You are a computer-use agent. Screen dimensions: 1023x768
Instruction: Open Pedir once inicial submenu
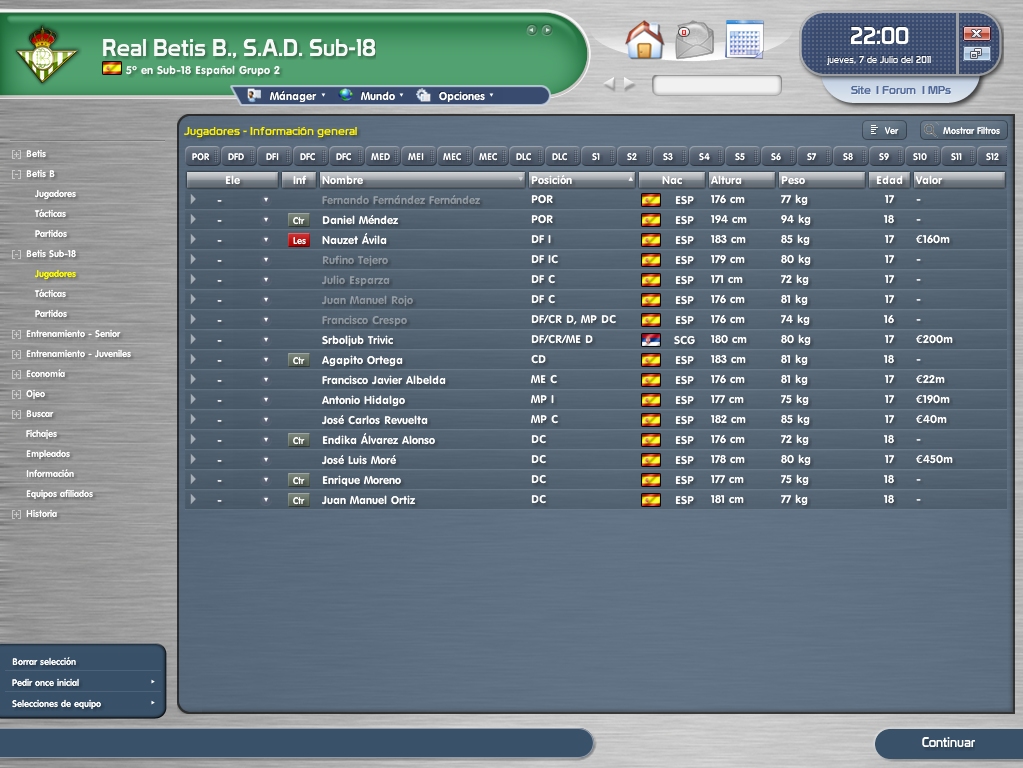click(82, 683)
